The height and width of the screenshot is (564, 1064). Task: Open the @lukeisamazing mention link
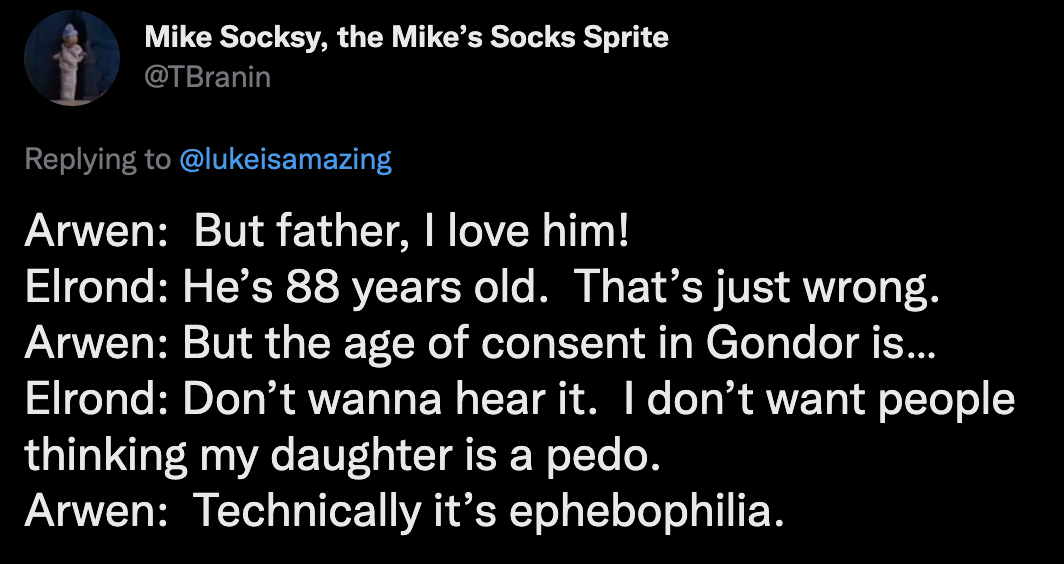pyautogui.click(x=286, y=159)
